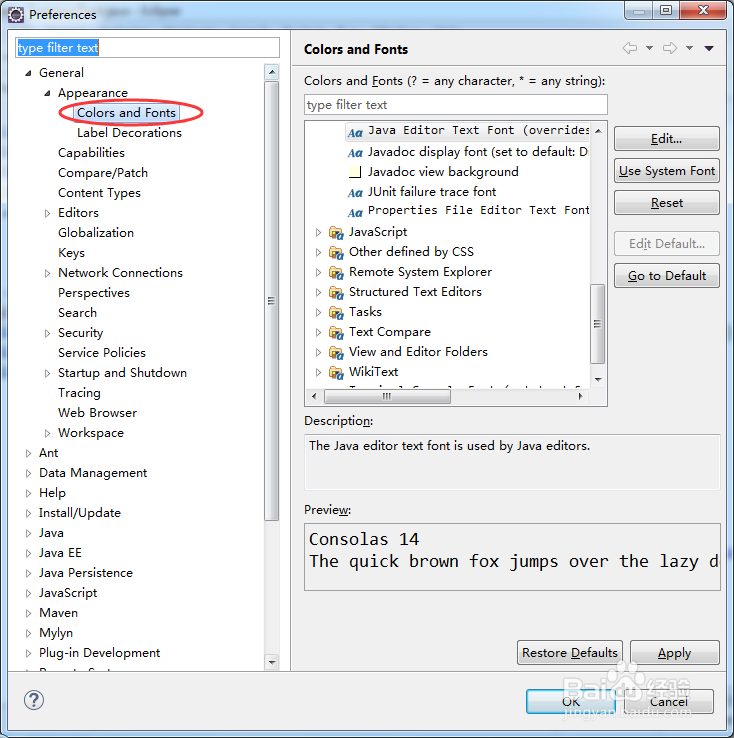Expand the Maven preference category
The width and height of the screenshot is (734, 738).
coord(28,614)
